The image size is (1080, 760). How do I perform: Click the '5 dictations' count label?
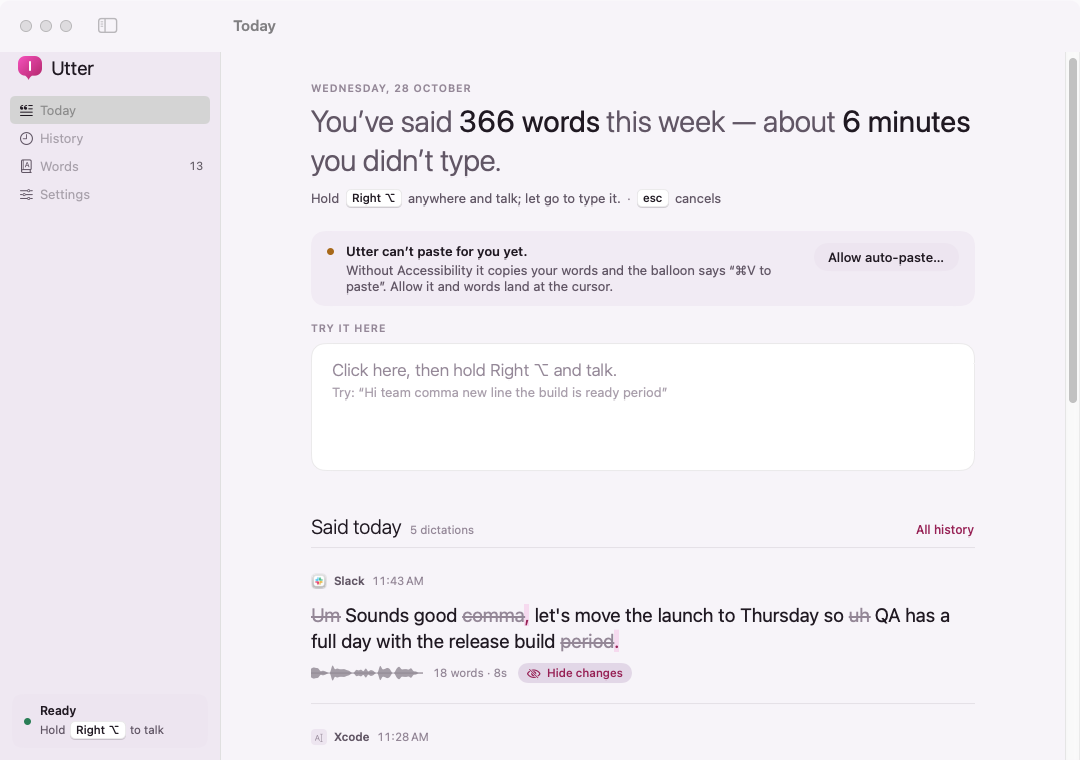click(442, 530)
